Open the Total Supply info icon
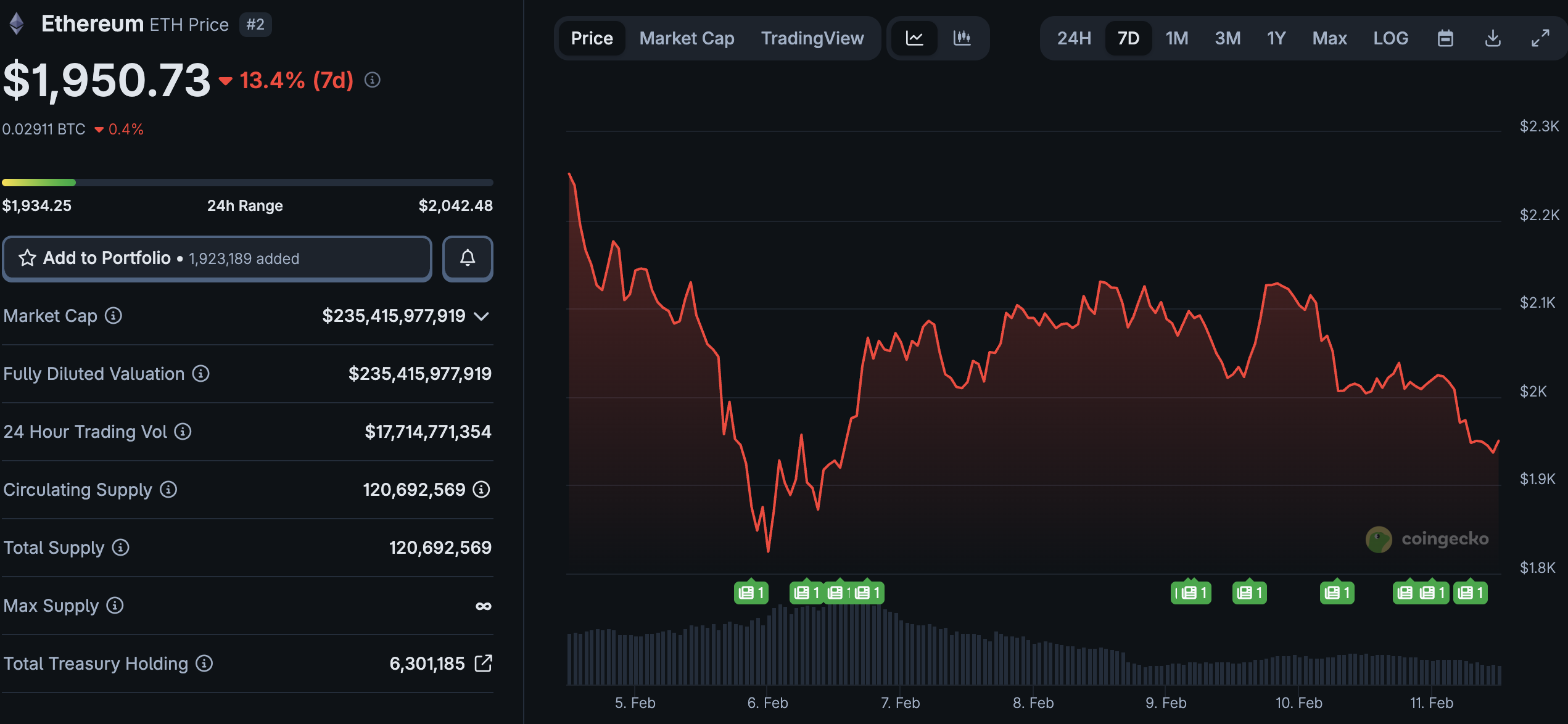 pyautogui.click(x=120, y=548)
